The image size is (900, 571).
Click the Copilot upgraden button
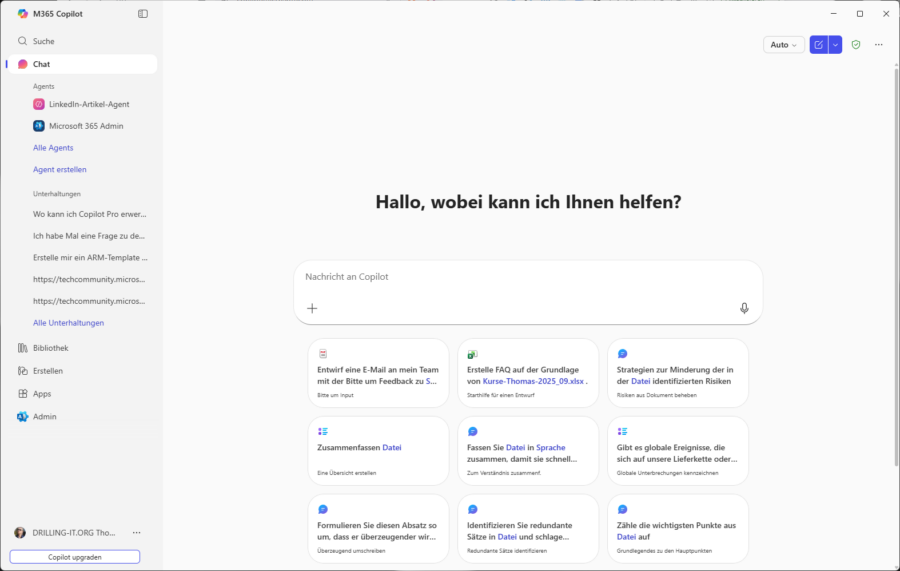[75, 557]
